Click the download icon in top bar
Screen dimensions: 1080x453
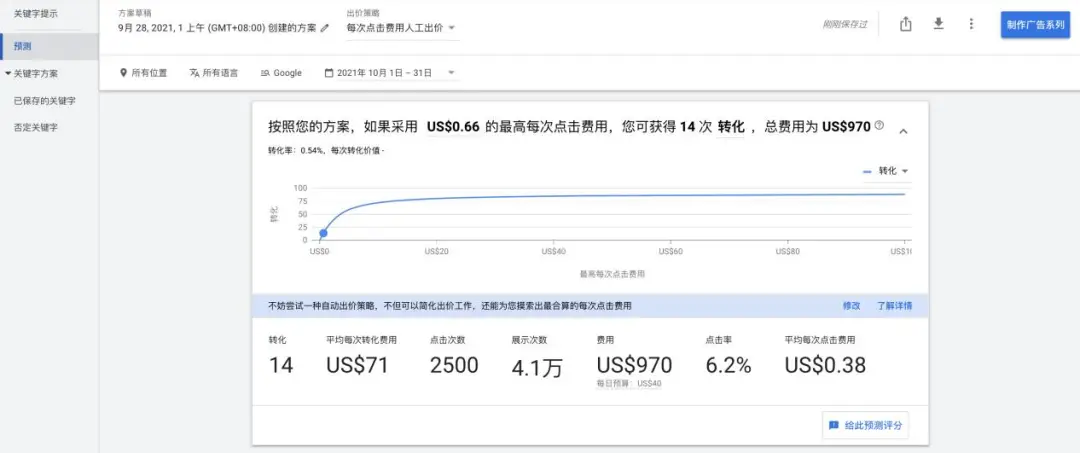point(938,24)
